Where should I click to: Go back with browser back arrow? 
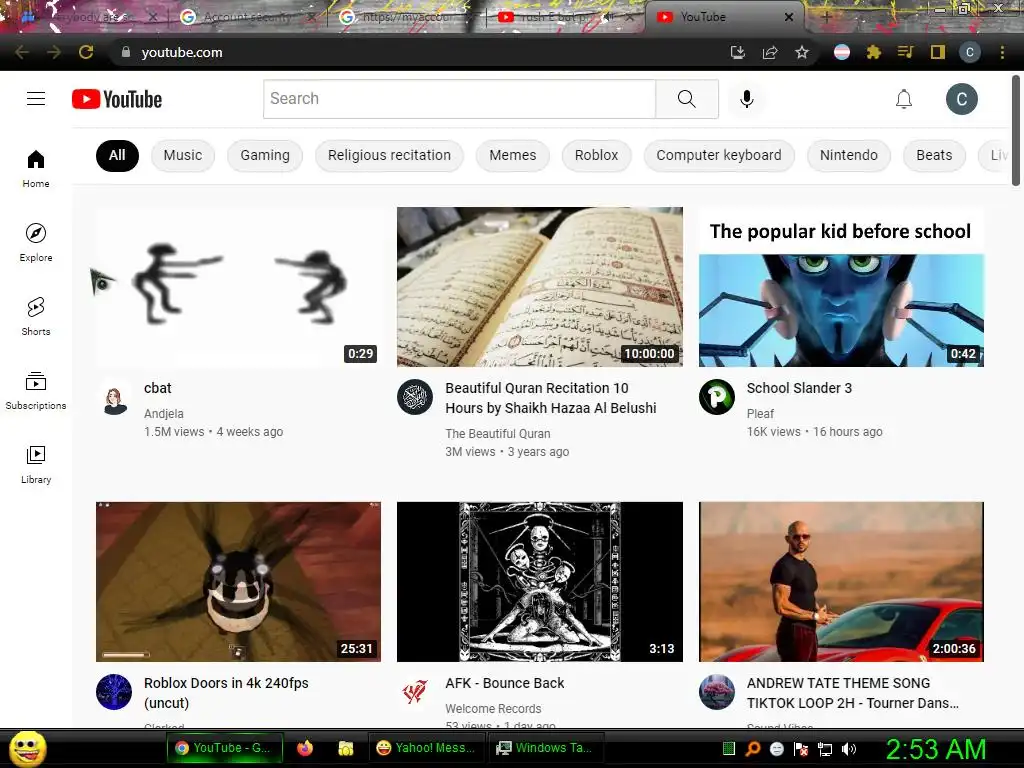pyautogui.click(x=22, y=52)
